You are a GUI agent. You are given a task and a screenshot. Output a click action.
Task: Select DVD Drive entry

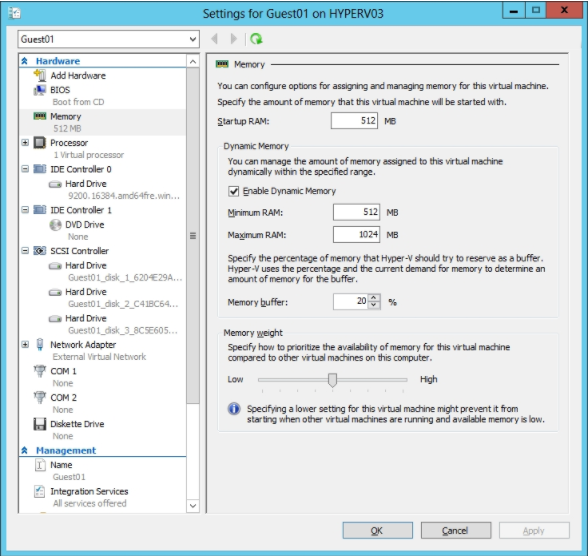click(102, 230)
